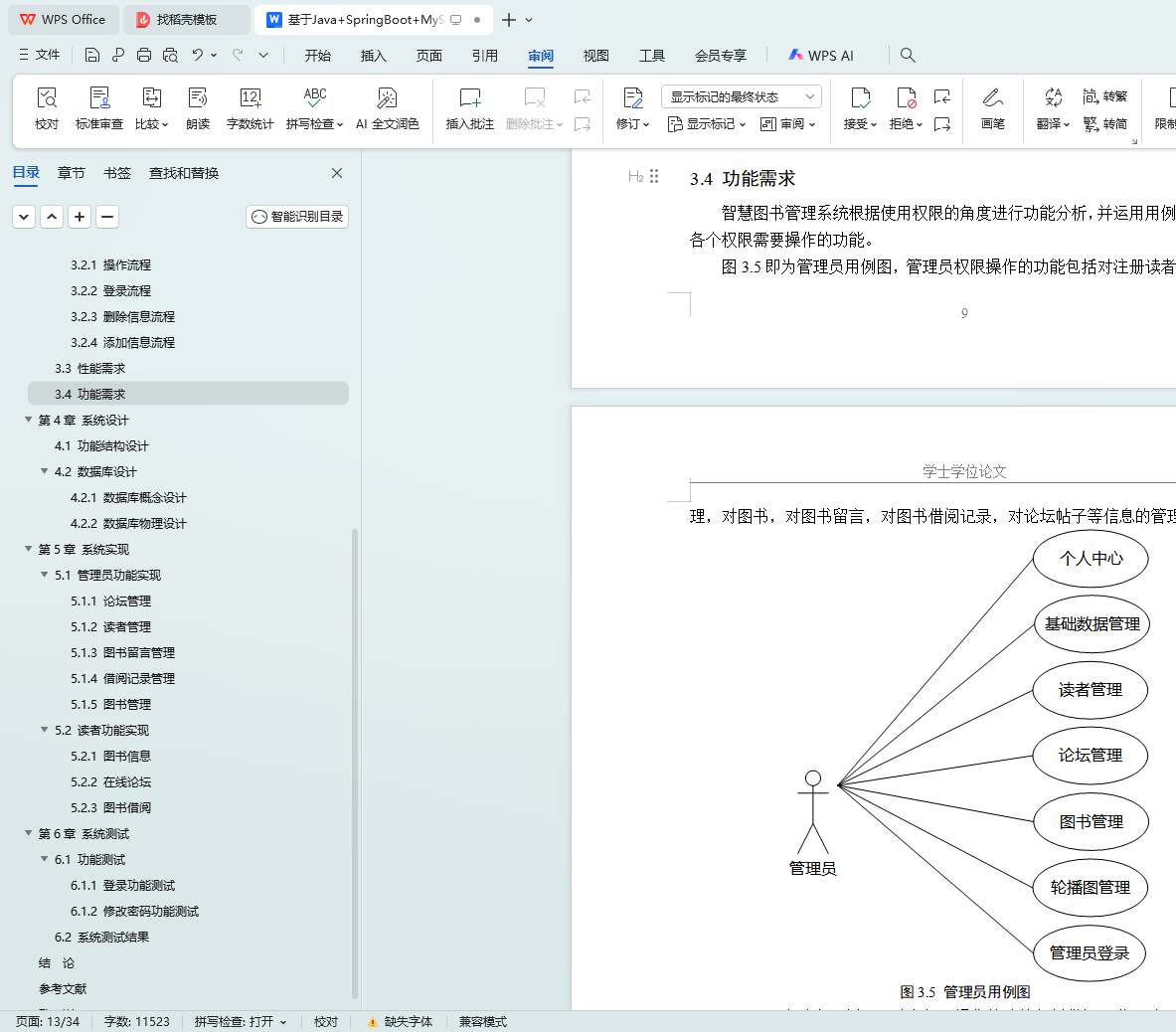Screen dimensions: 1176x1032
Task: Select the 画笔 pen tool
Action: pos(993,108)
